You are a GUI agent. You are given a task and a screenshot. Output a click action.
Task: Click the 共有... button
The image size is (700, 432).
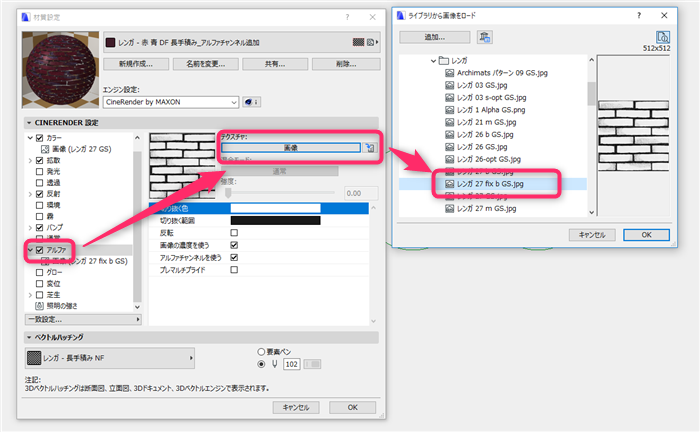275,64
